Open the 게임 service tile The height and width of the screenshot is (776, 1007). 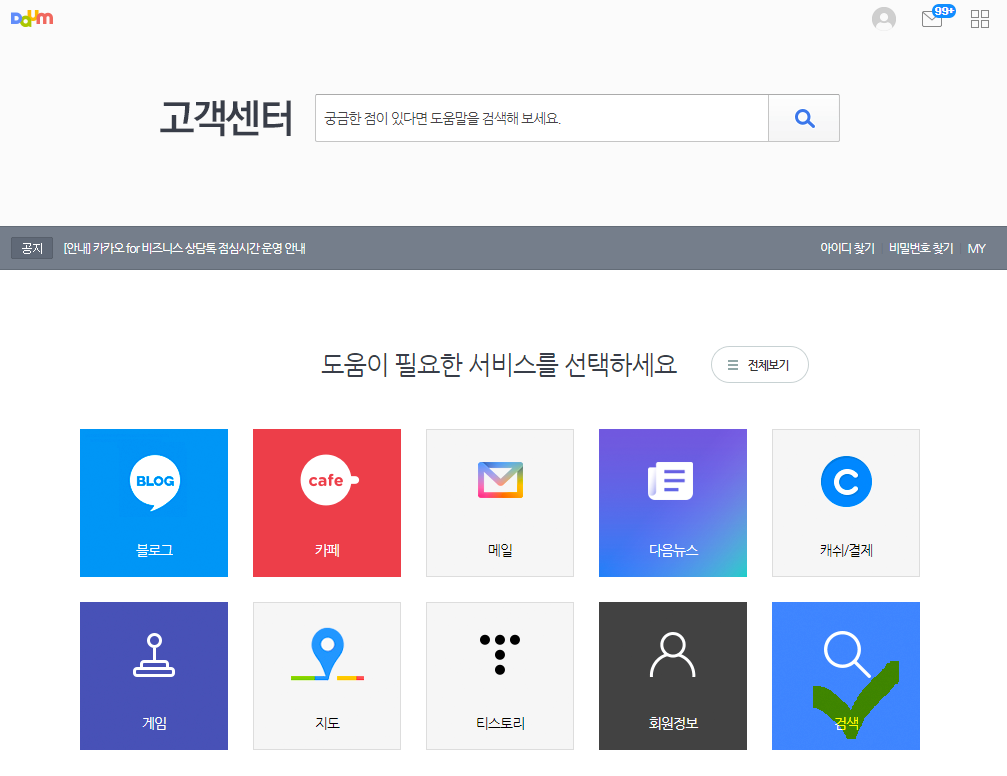pyautogui.click(x=154, y=676)
